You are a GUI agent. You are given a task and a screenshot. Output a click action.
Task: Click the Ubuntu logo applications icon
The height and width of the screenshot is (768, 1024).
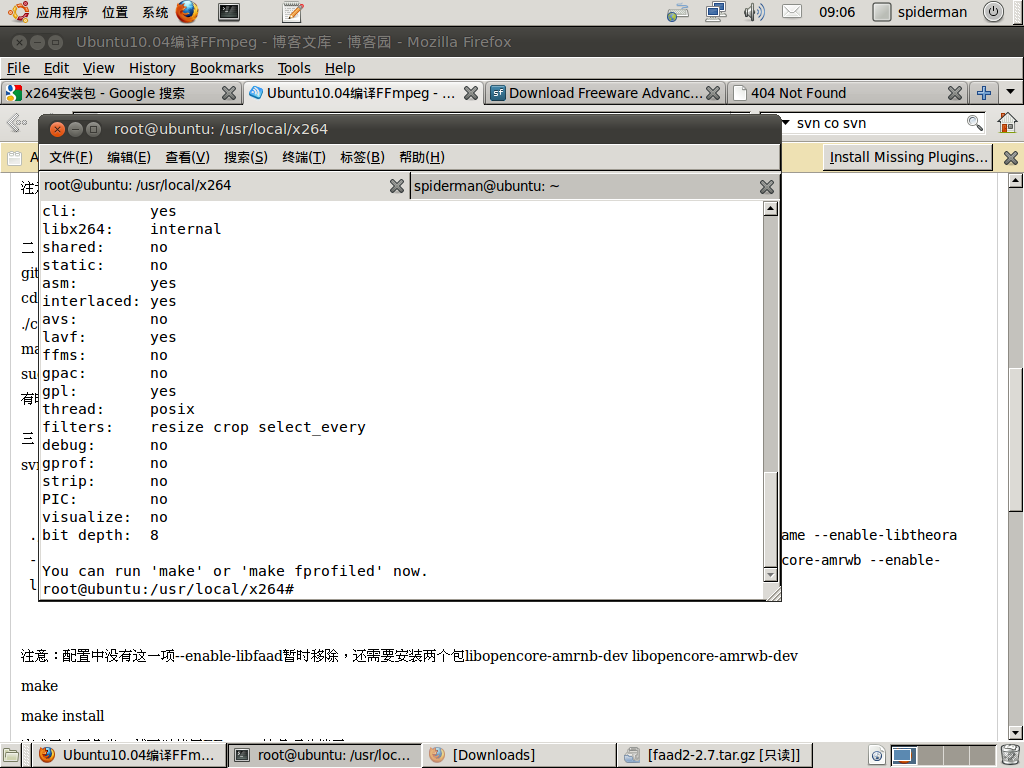click(18, 12)
